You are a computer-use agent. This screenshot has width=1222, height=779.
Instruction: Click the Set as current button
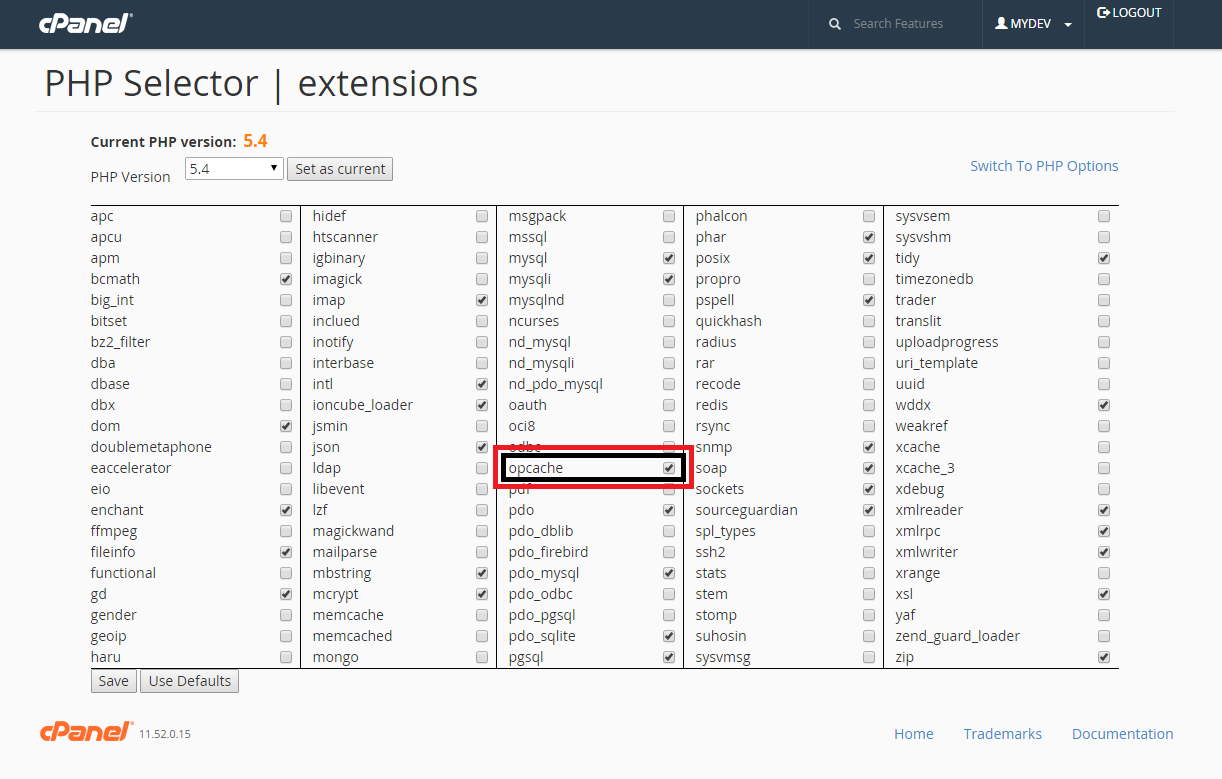point(340,169)
